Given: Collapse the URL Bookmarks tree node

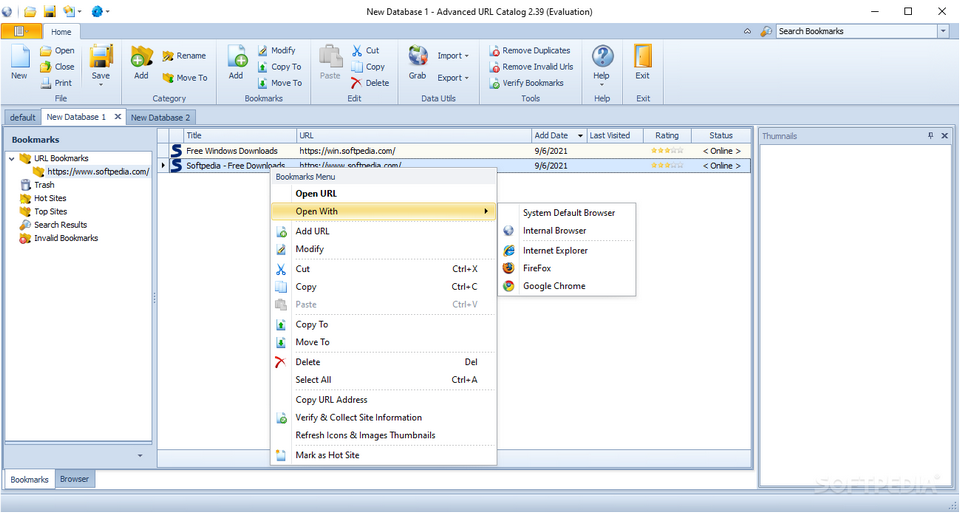Looking at the screenshot, I should (x=12, y=159).
